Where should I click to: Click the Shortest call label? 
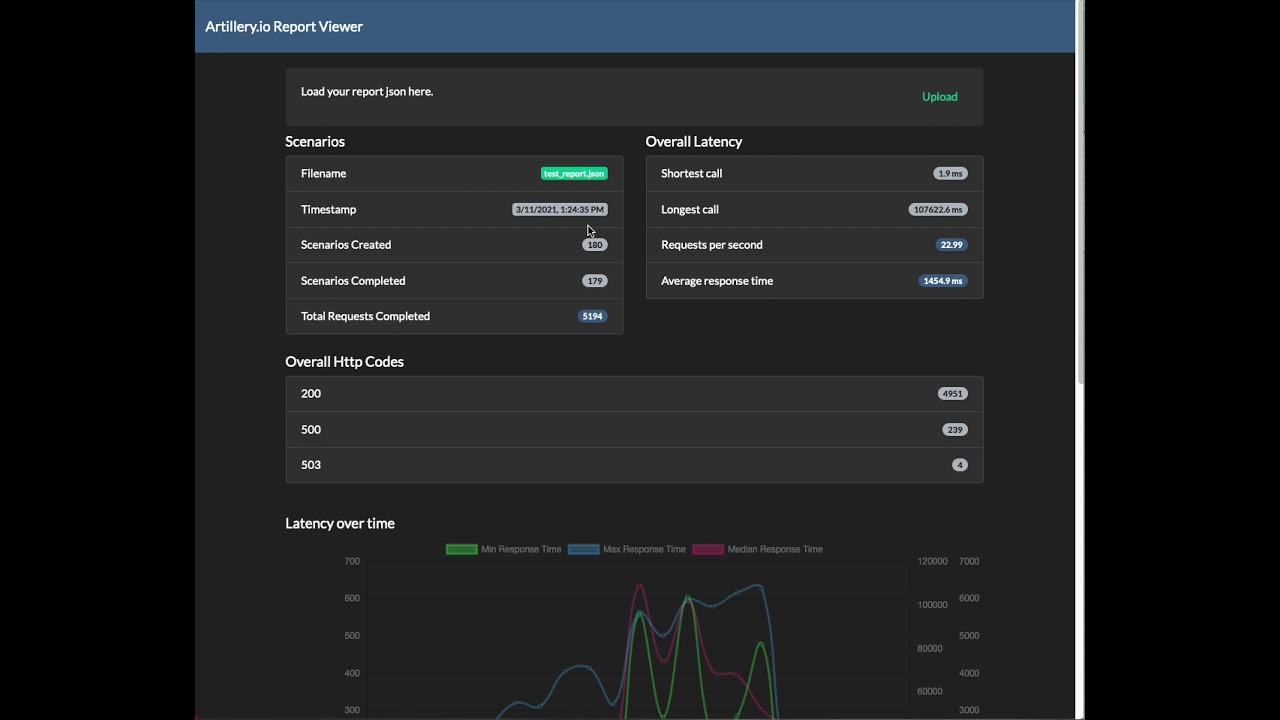click(x=692, y=174)
